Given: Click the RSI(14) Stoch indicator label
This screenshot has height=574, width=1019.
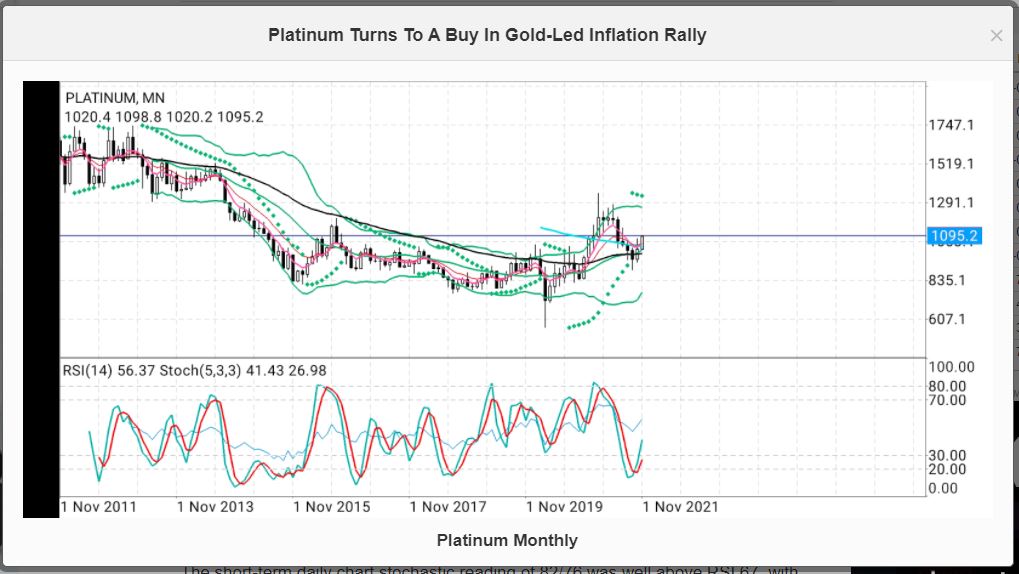Looking at the screenshot, I should [194, 371].
